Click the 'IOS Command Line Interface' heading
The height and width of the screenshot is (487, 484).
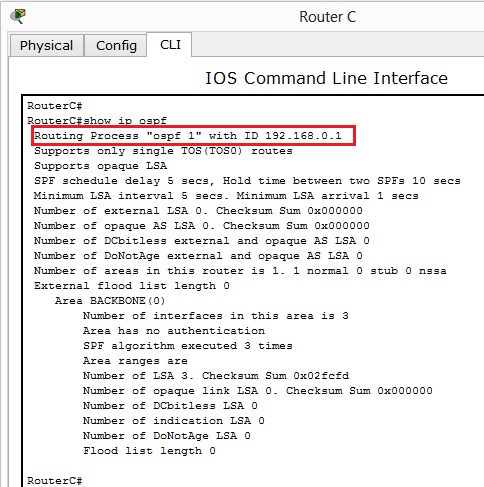tap(326, 78)
